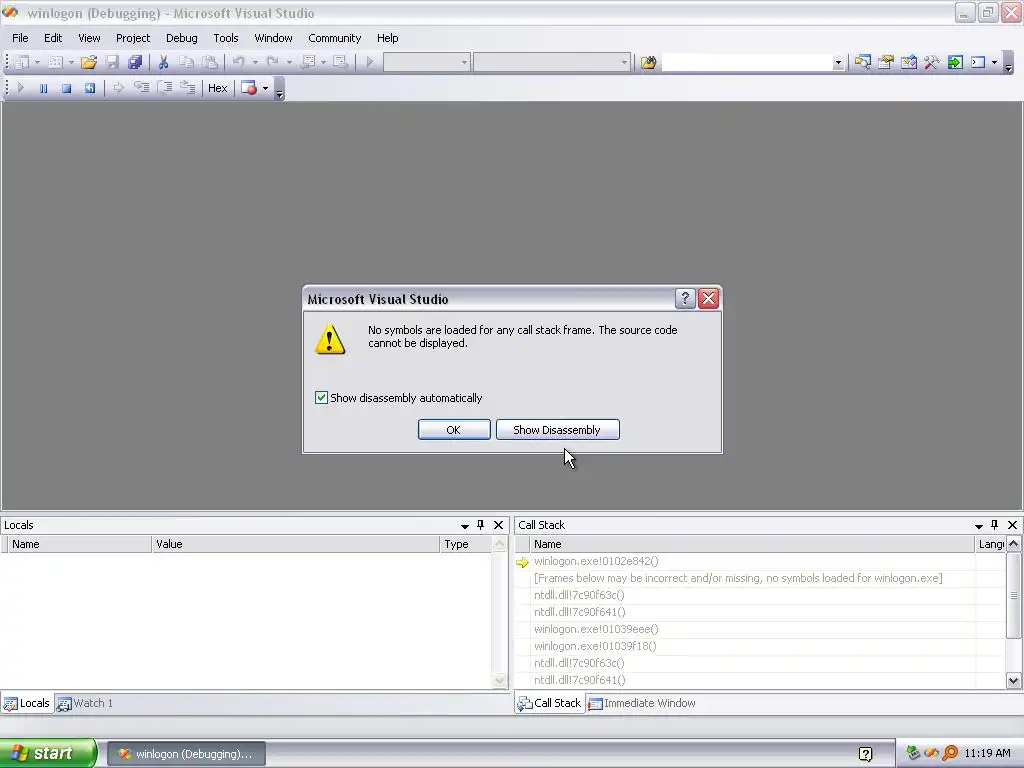Open the Breakpoints button dropdown arrow
The height and width of the screenshot is (768, 1024).
coord(265,88)
